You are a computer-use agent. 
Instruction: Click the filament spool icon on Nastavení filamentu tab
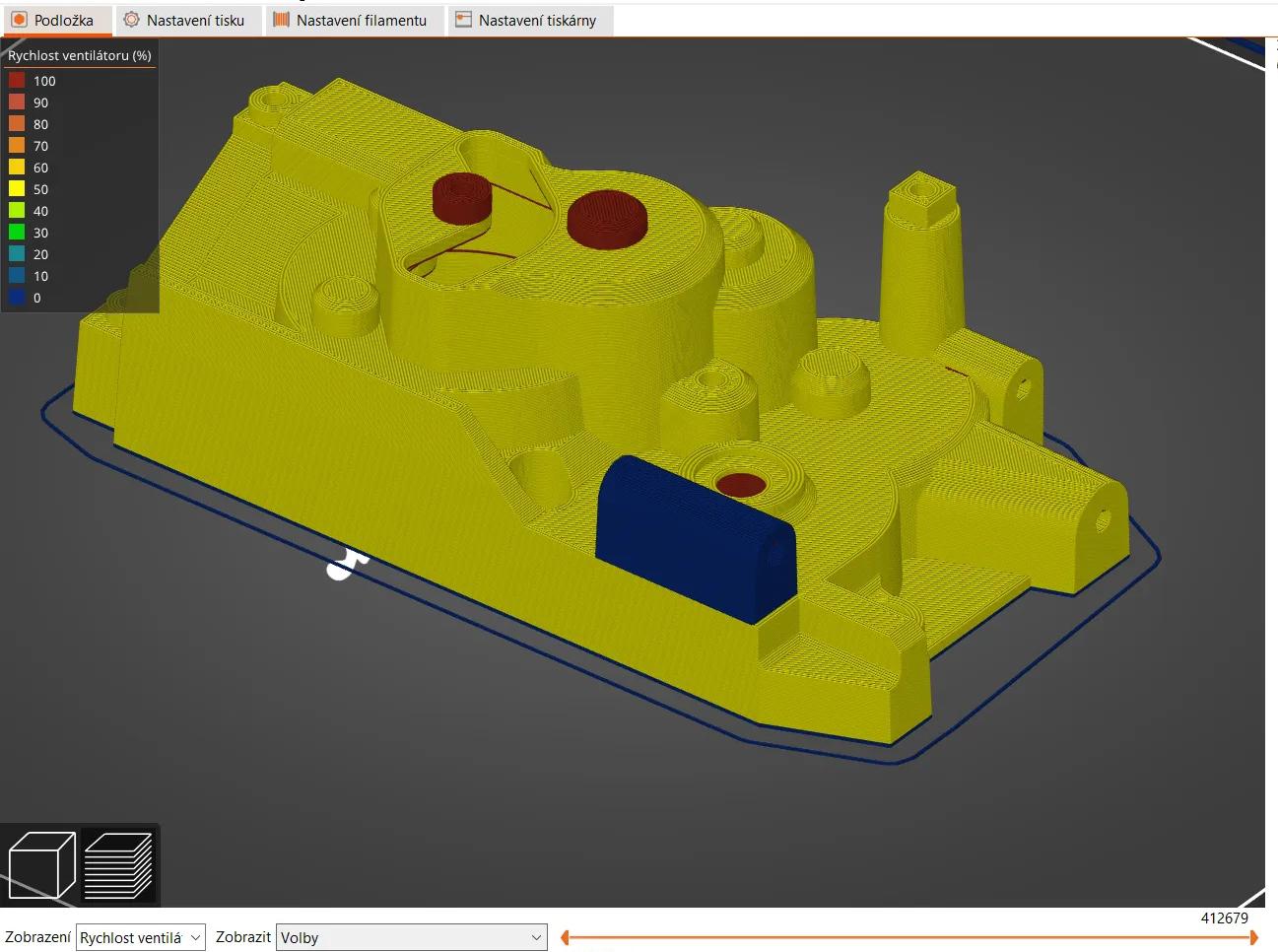[x=279, y=19]
